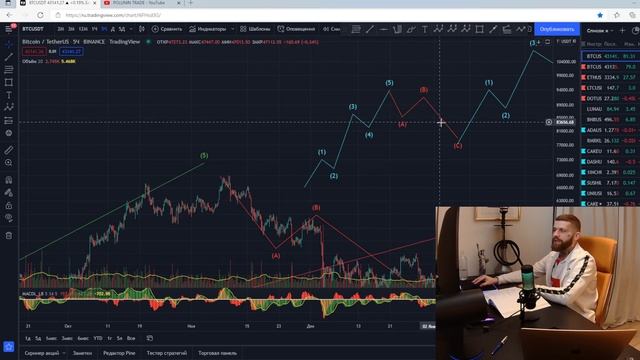This screenshot has height=360, width=640.
Task: Select ADAUS row in the watchlist
Action: tap(610, 130)
